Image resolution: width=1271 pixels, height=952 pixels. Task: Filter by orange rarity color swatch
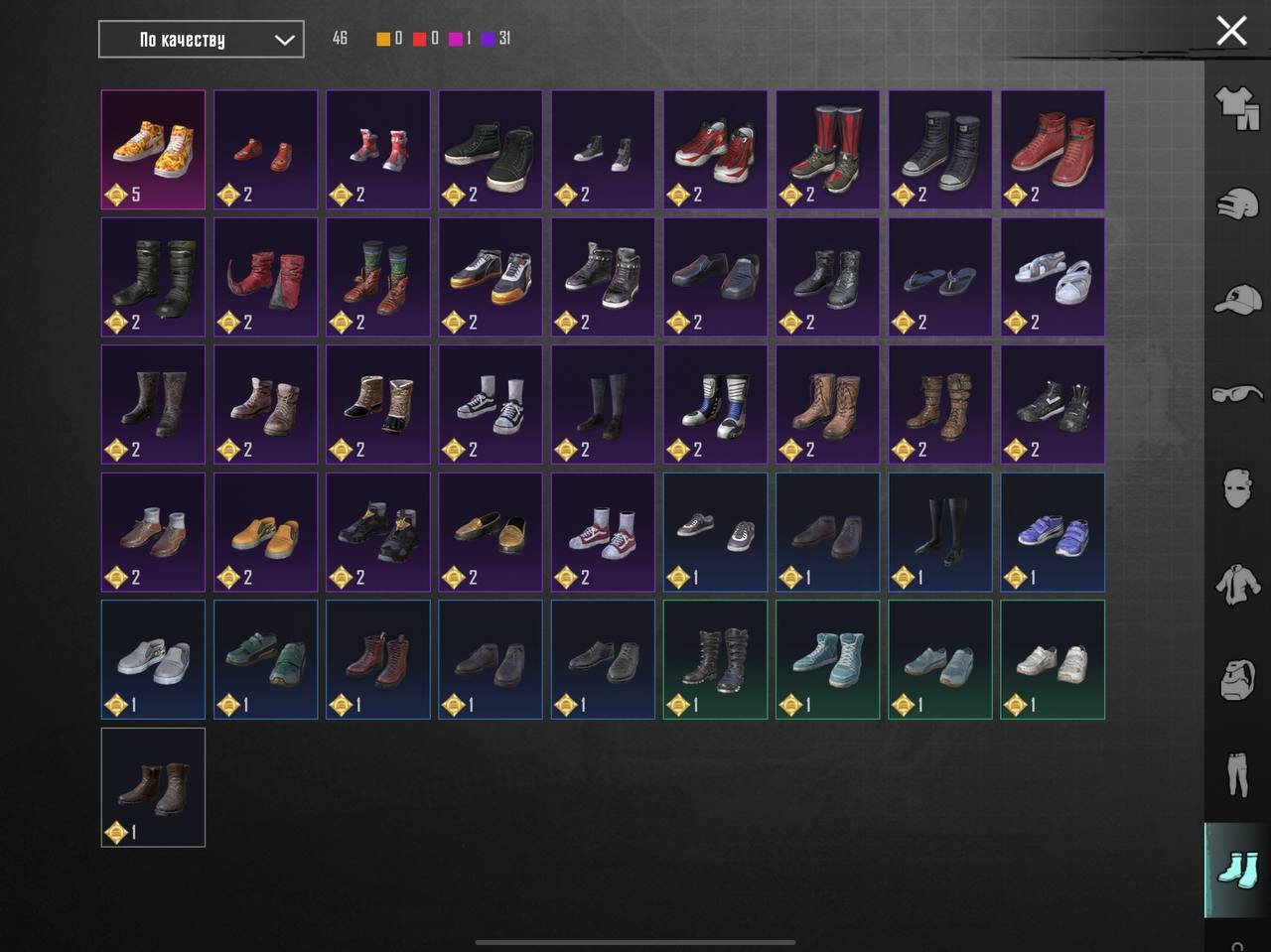[x=383, y=39]
